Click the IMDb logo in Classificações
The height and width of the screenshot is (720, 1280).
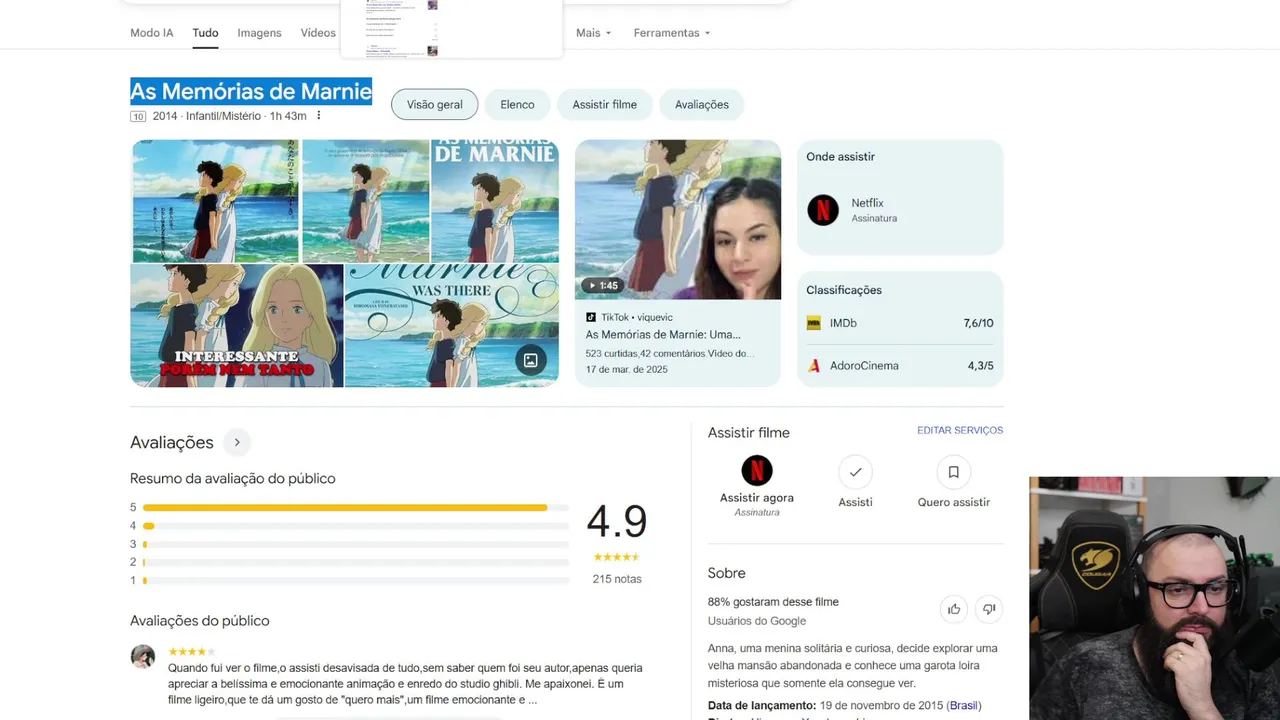[x=814, y=323]
